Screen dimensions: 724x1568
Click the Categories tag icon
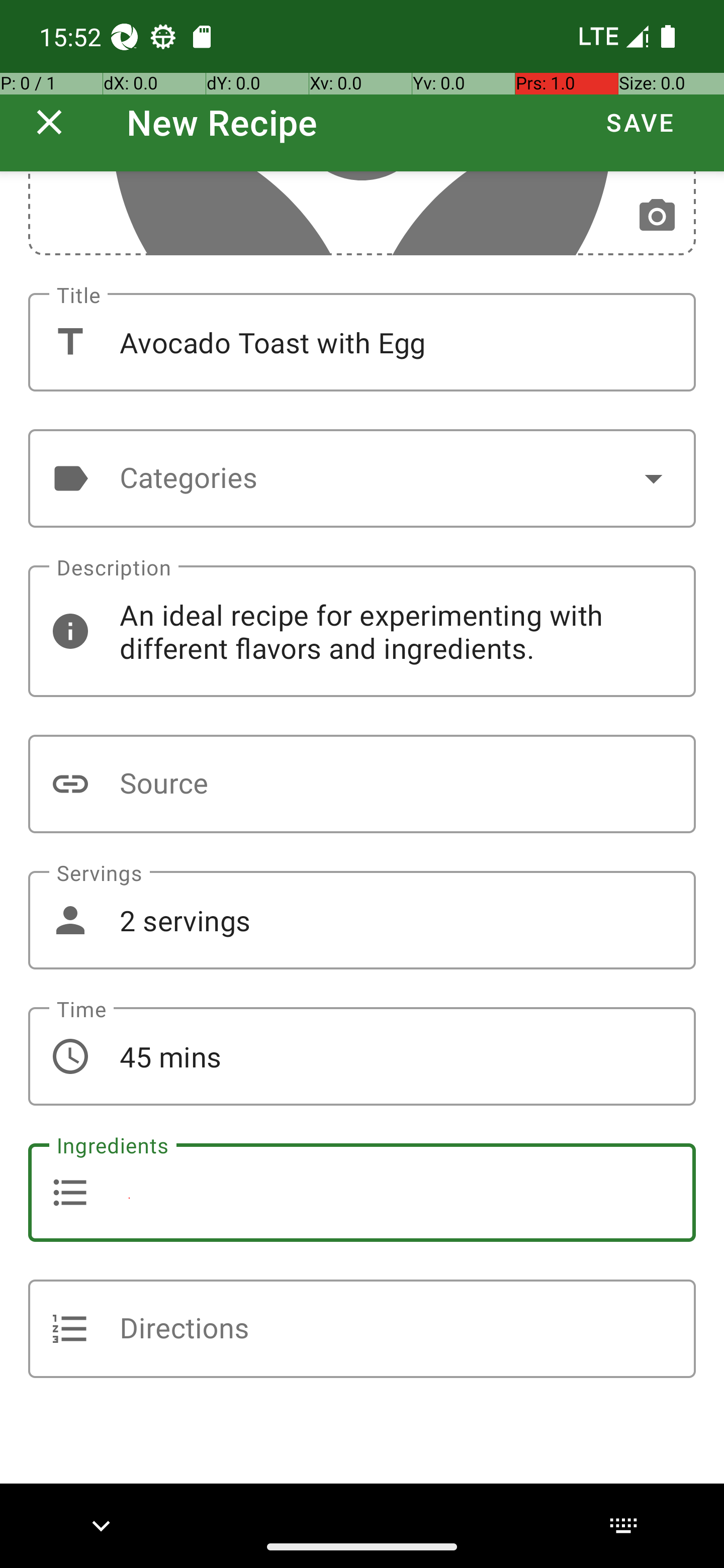tap(70, 478)
